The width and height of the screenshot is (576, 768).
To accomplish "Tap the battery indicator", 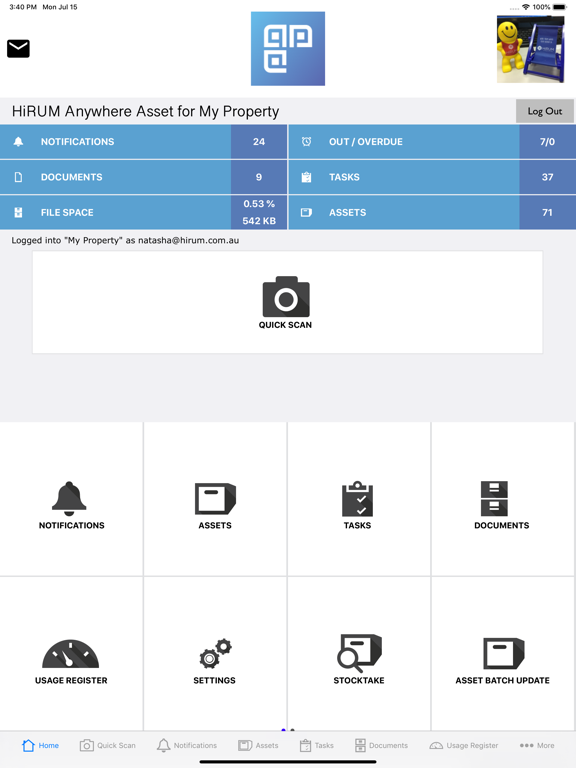I will pos(560,7).
